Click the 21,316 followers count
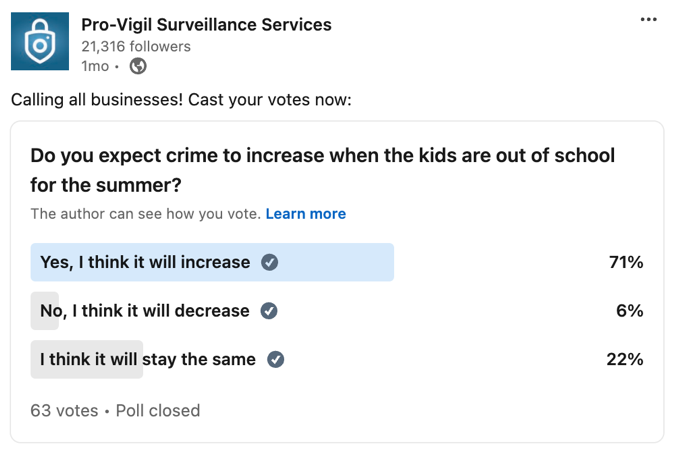 point(136,46)
